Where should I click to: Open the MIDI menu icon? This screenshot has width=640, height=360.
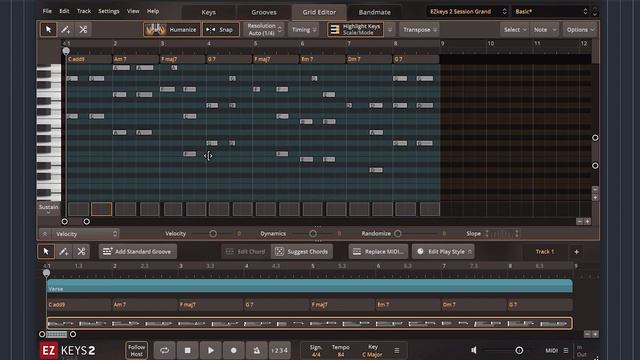coord(566,350)
